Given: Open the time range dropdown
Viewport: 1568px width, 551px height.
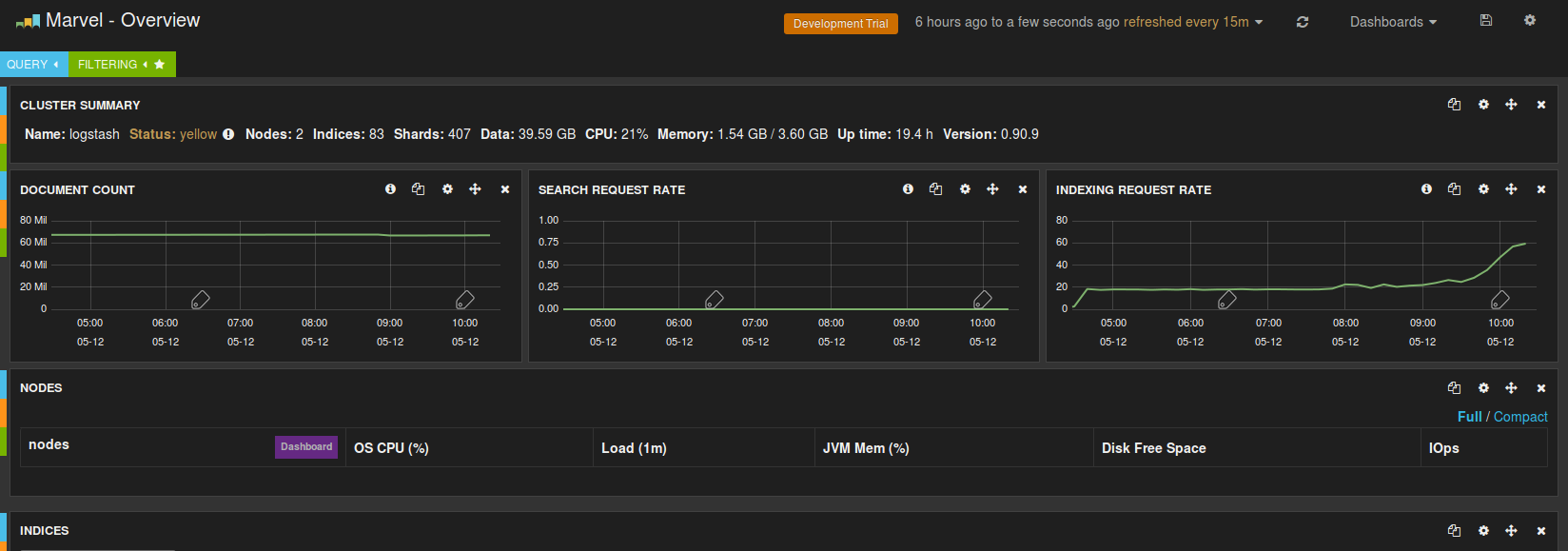Looking at the screenshot, I should point(1088,22).
